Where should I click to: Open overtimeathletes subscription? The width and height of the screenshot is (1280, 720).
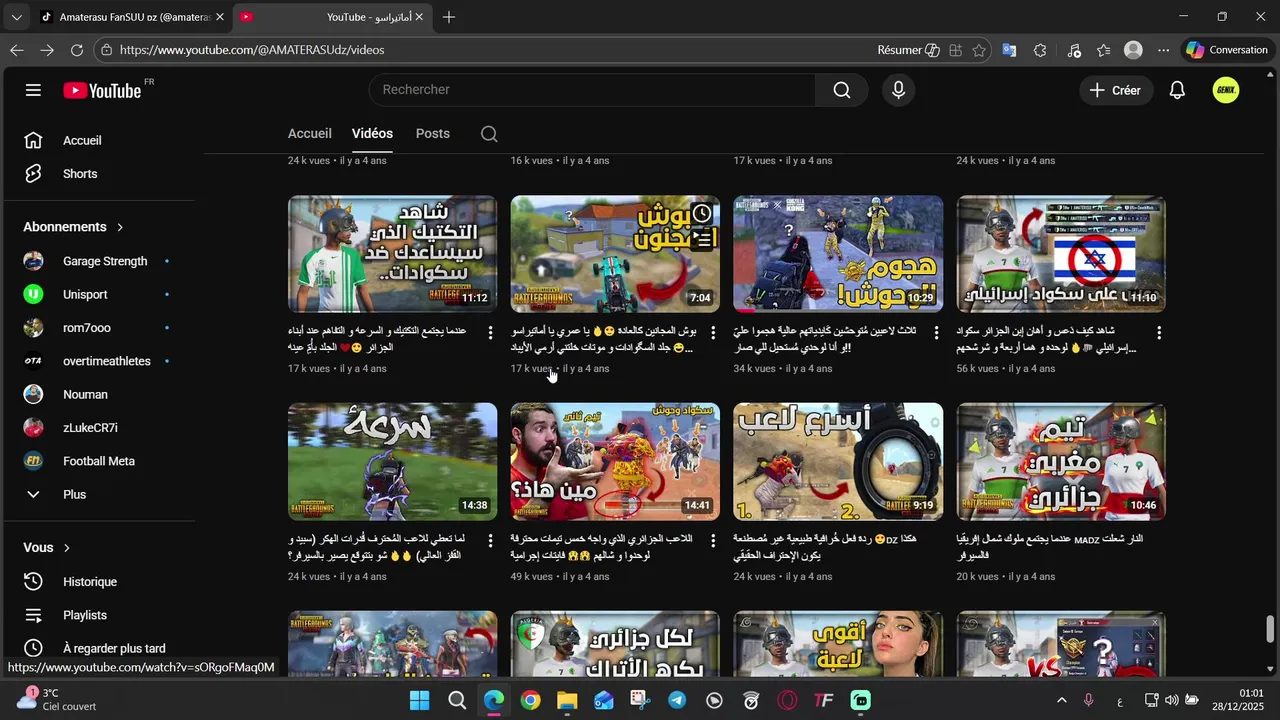[x=98, y=361]
